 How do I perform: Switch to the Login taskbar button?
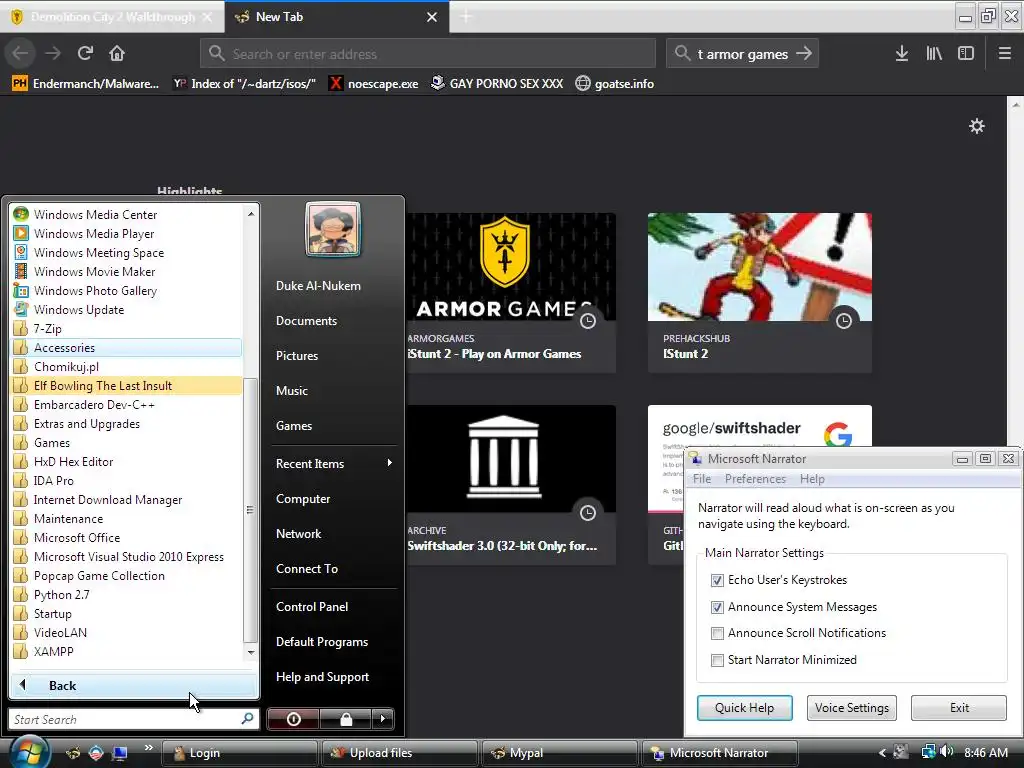pos(239,752)
